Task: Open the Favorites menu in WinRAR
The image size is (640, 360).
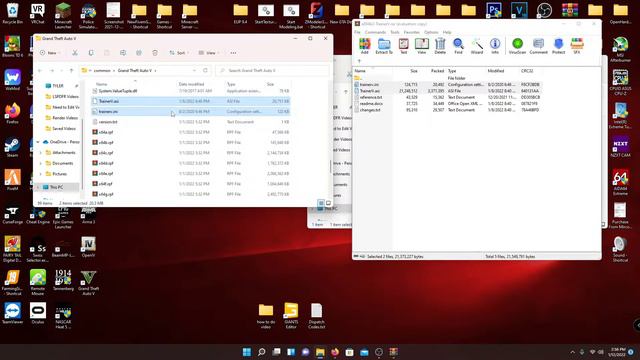Action: coord(411,32)
